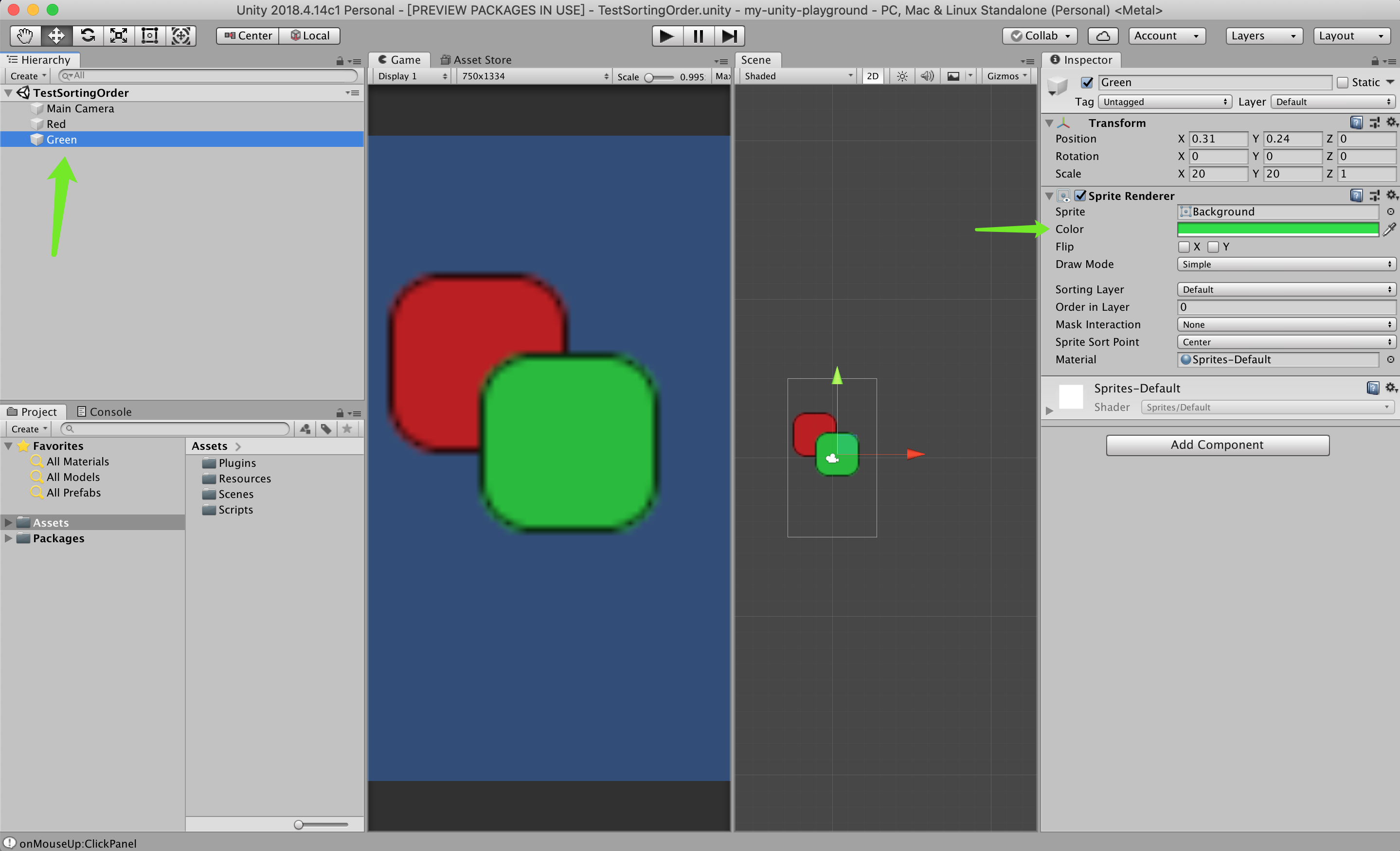Disable the Sprite Renderer component checkbox
This screenshot has height=851, width=1400.
[x=1080, y=195]
